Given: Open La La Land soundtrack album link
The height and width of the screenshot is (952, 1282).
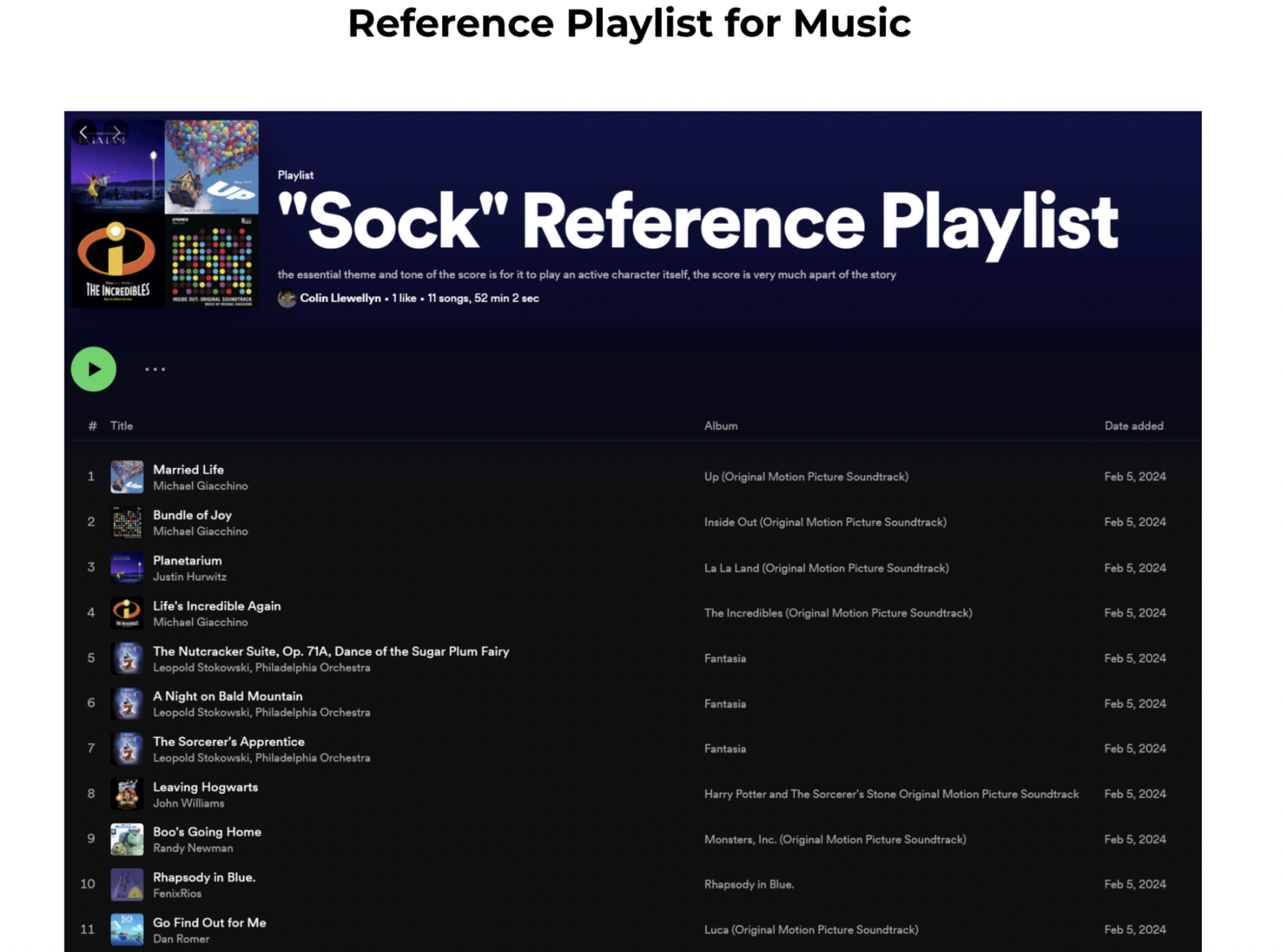Looking at the screenshot, I should pyautogui.click(x=827, y=568).
